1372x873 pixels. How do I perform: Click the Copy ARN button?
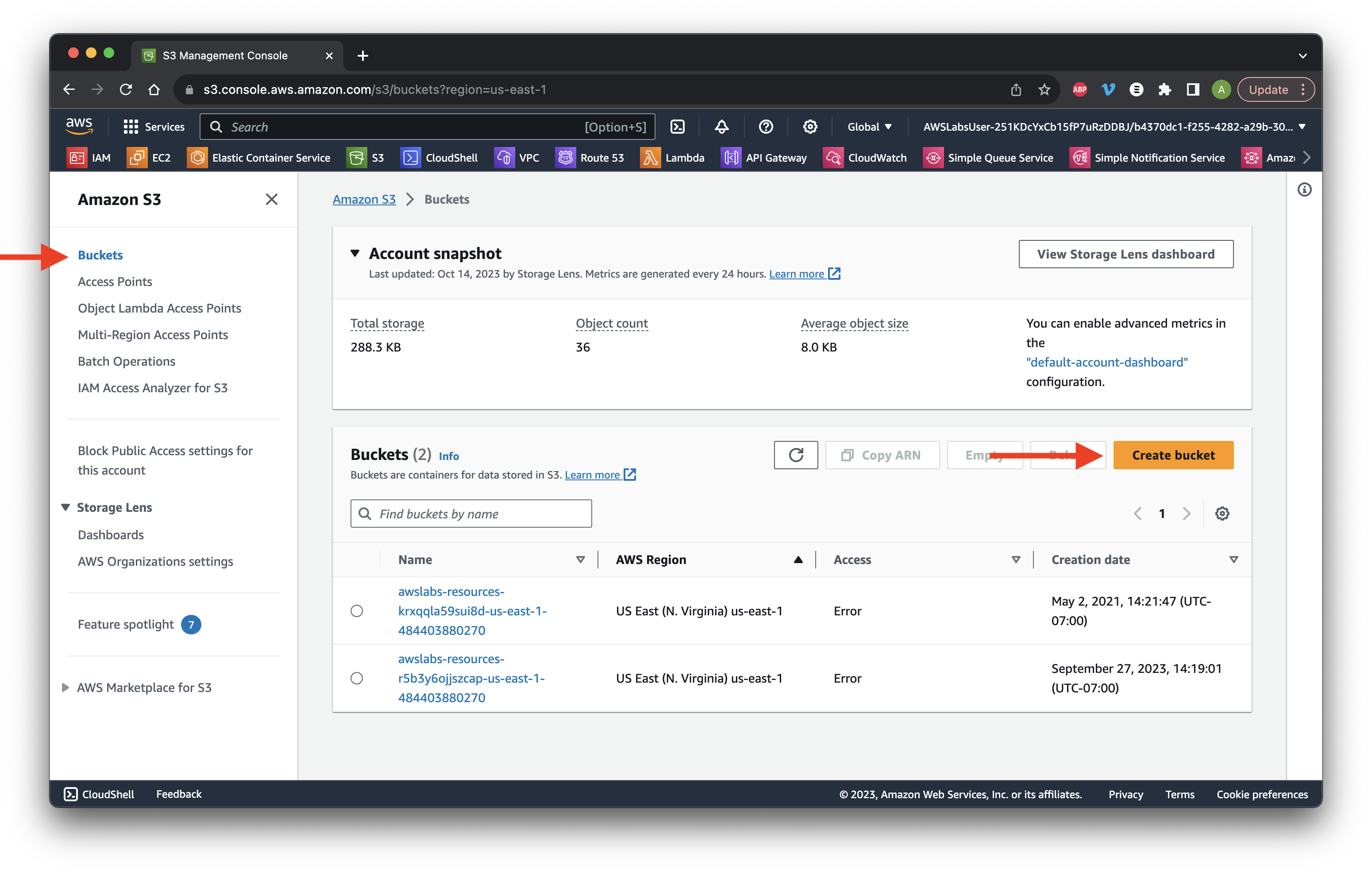882,455
